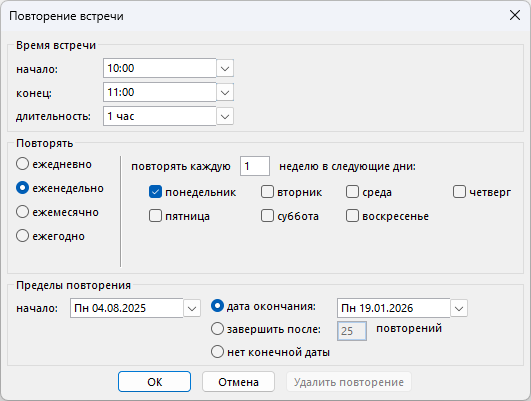
Task: Click the Отмена button
Action: (x=238, y=382)
